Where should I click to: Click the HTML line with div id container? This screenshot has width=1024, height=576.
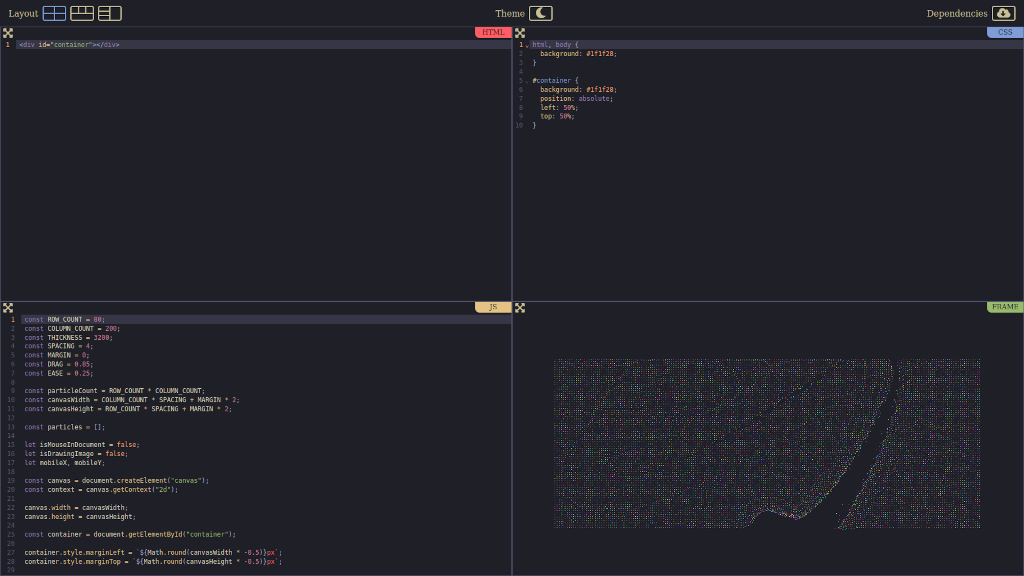click(69, 45)
